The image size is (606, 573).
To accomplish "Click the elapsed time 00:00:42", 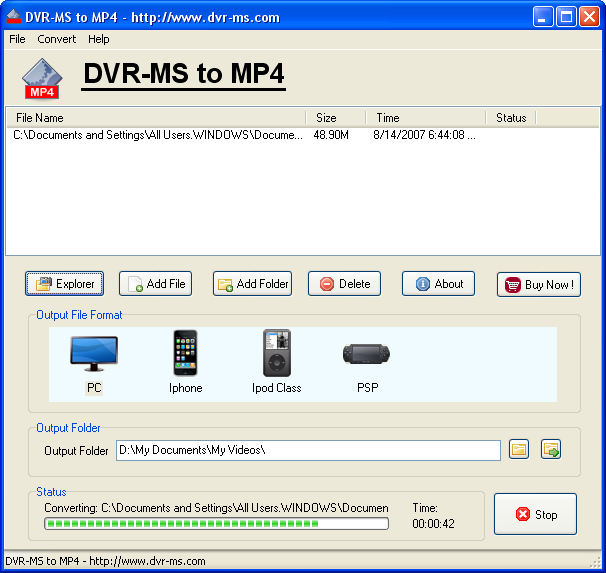I will point(433,524).
